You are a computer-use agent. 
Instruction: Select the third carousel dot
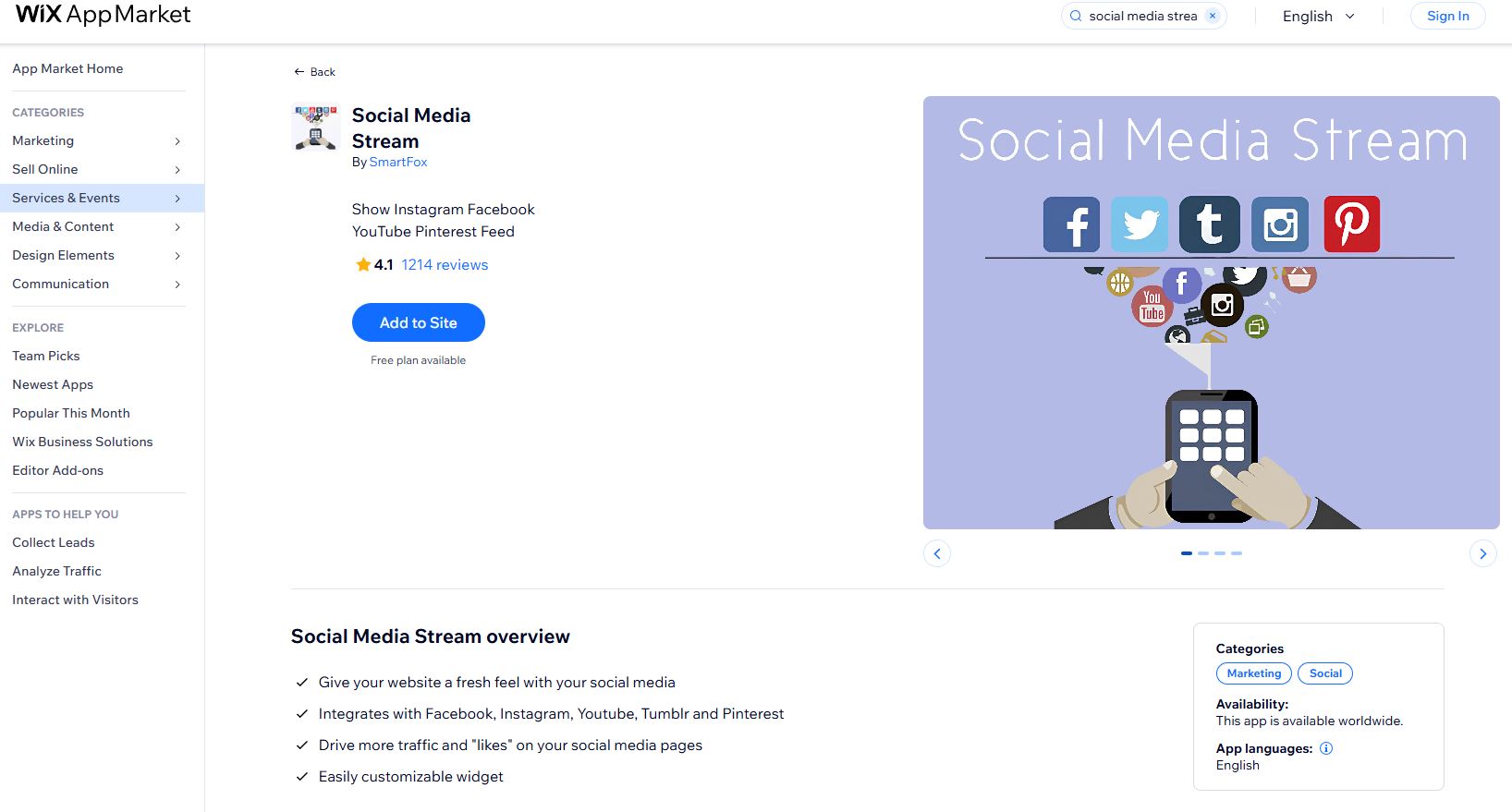coord(1220,553)
